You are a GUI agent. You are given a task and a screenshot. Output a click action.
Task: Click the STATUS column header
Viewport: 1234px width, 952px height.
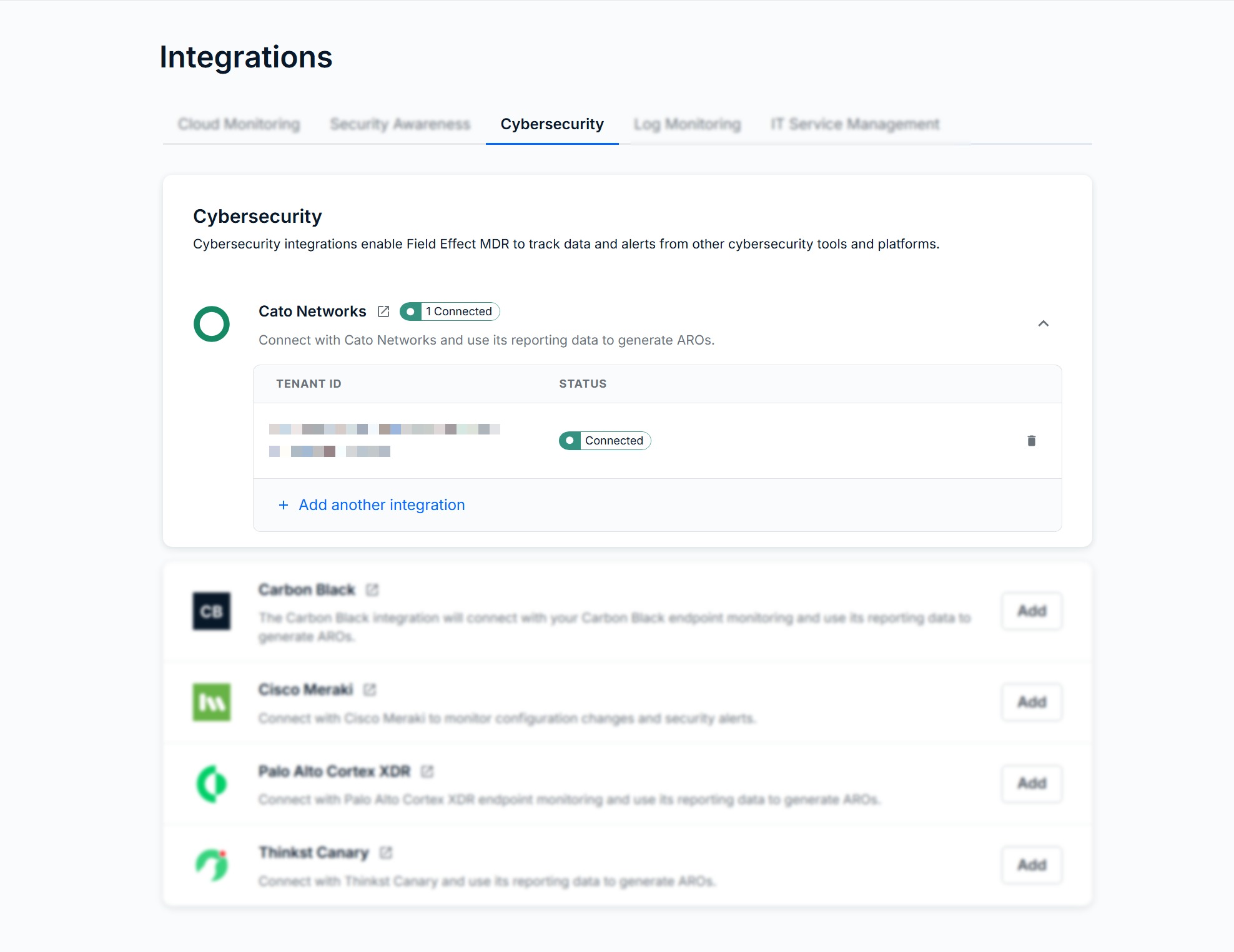(x=583, y=384)
